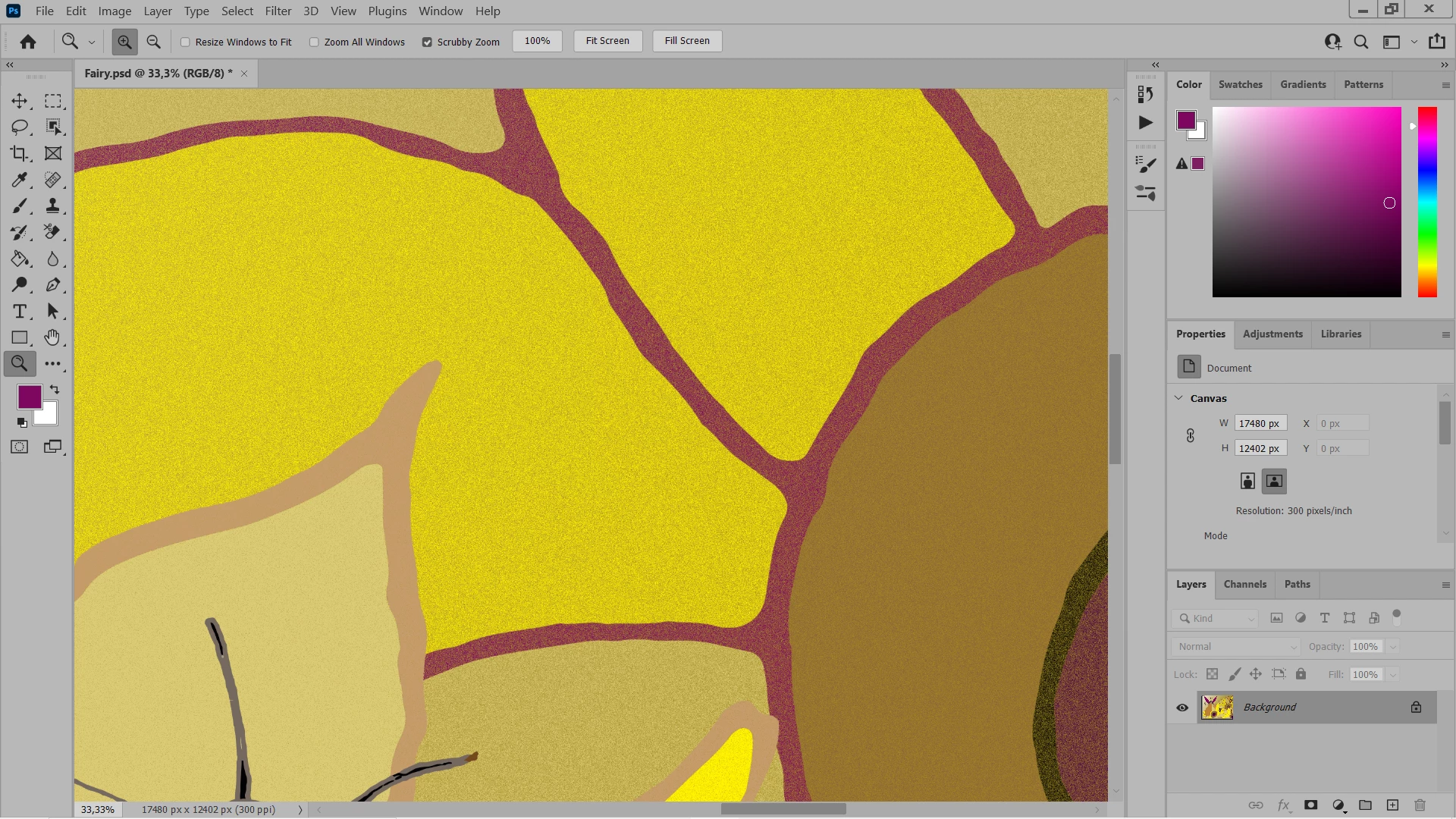Collapse the Canvas section
Viewport: 1456px width, 819px height.
(1179, 398)
